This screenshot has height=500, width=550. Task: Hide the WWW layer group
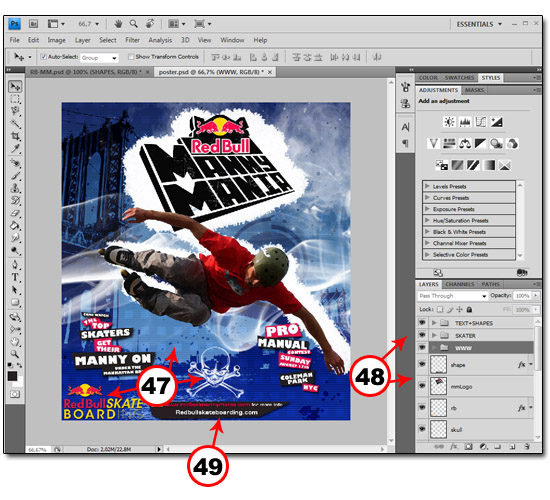pyautogui.click(x=422, y=348)
